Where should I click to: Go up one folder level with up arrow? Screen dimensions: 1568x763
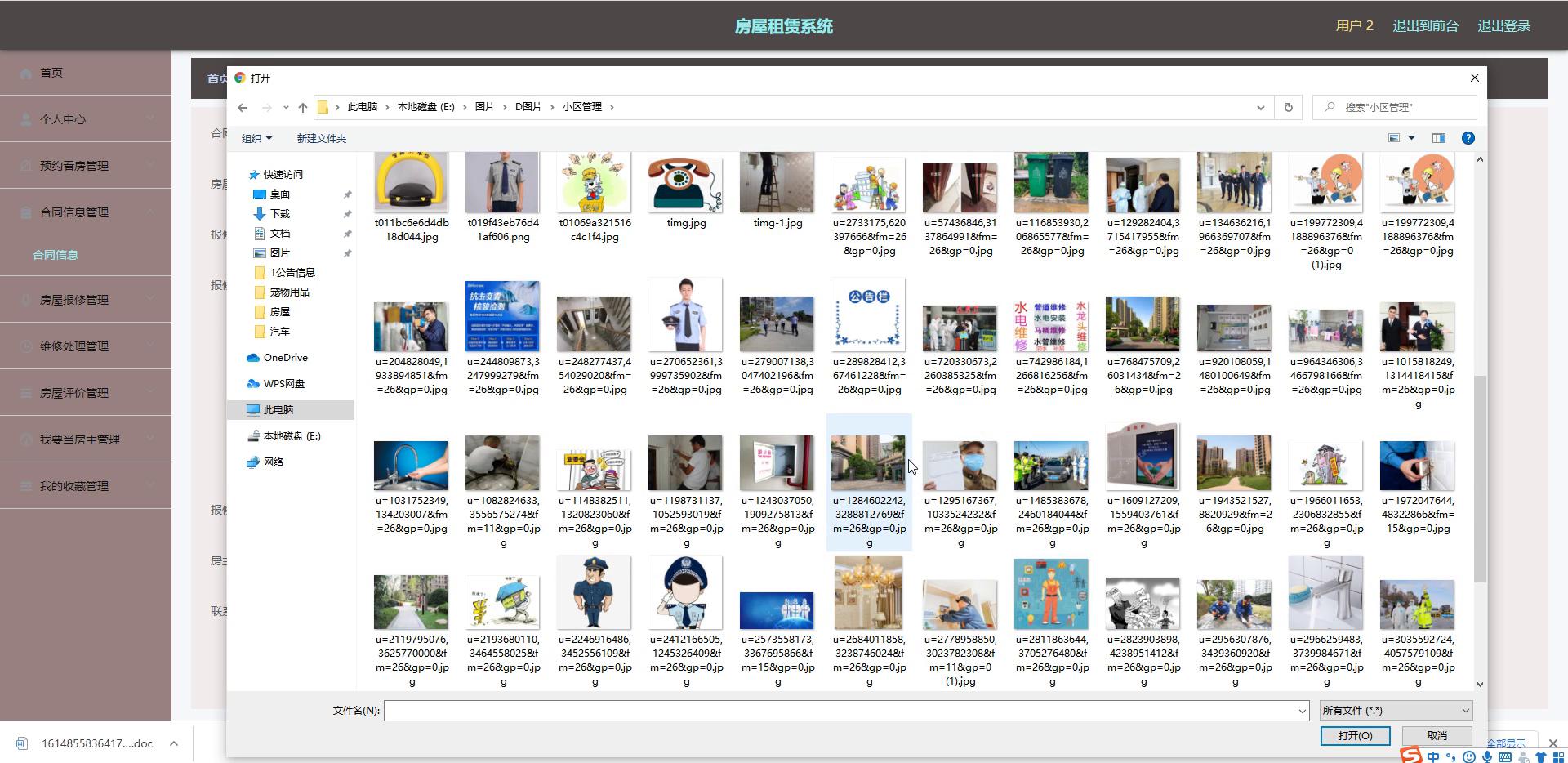click(303, 107)
